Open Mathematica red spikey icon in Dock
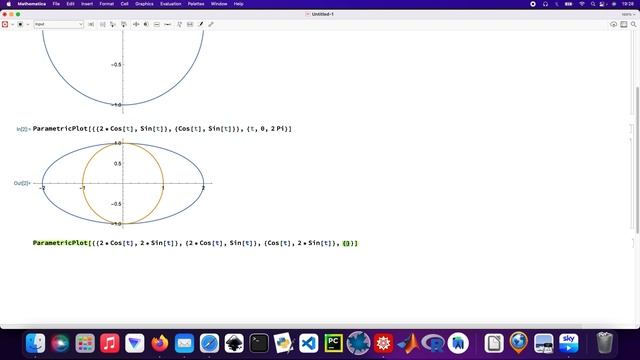This screenshot has width=640, height=360. click(383, 343)
